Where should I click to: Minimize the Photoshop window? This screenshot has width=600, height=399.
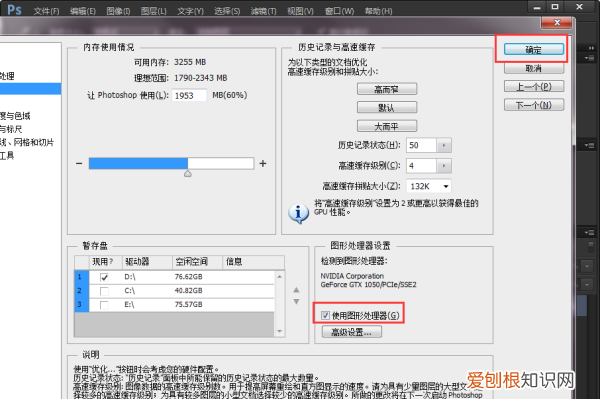pyautogui.click(x=537, y=7)
